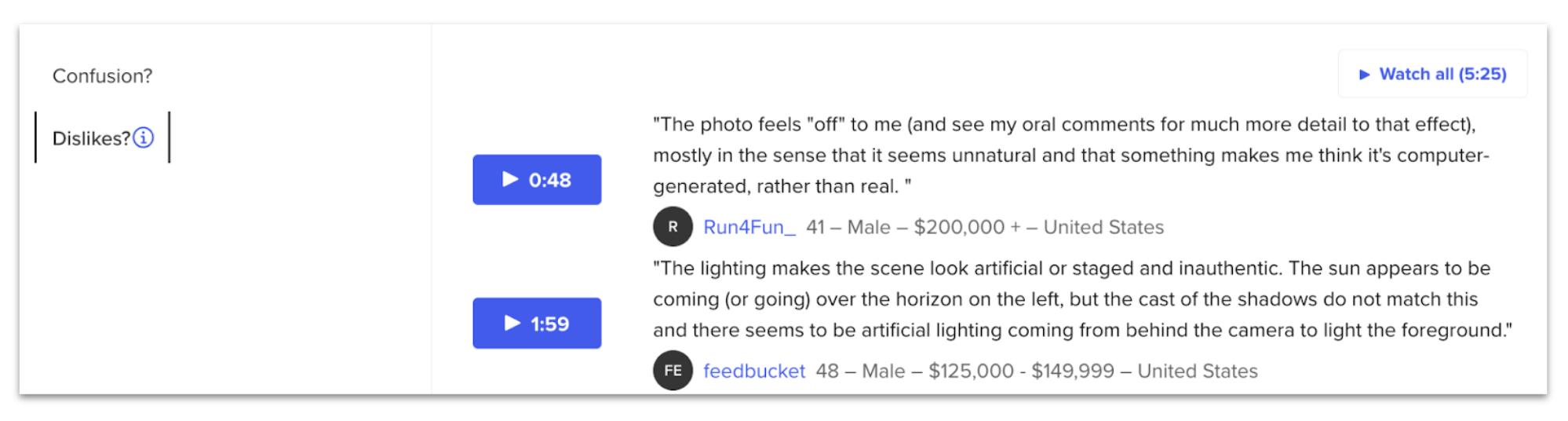Select the Dislikes? tab
The height and width of the screenshot is (421, 1568).
tap(91, 138)
